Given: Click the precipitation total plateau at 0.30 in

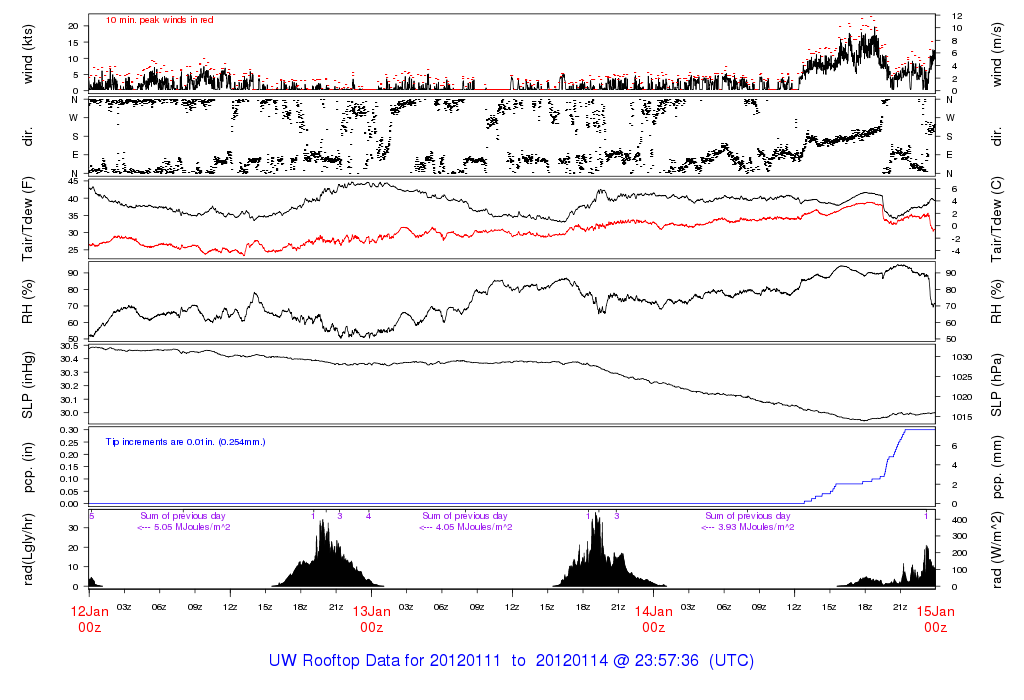Looking at the screenshot, I should click(x=920, y=430).
